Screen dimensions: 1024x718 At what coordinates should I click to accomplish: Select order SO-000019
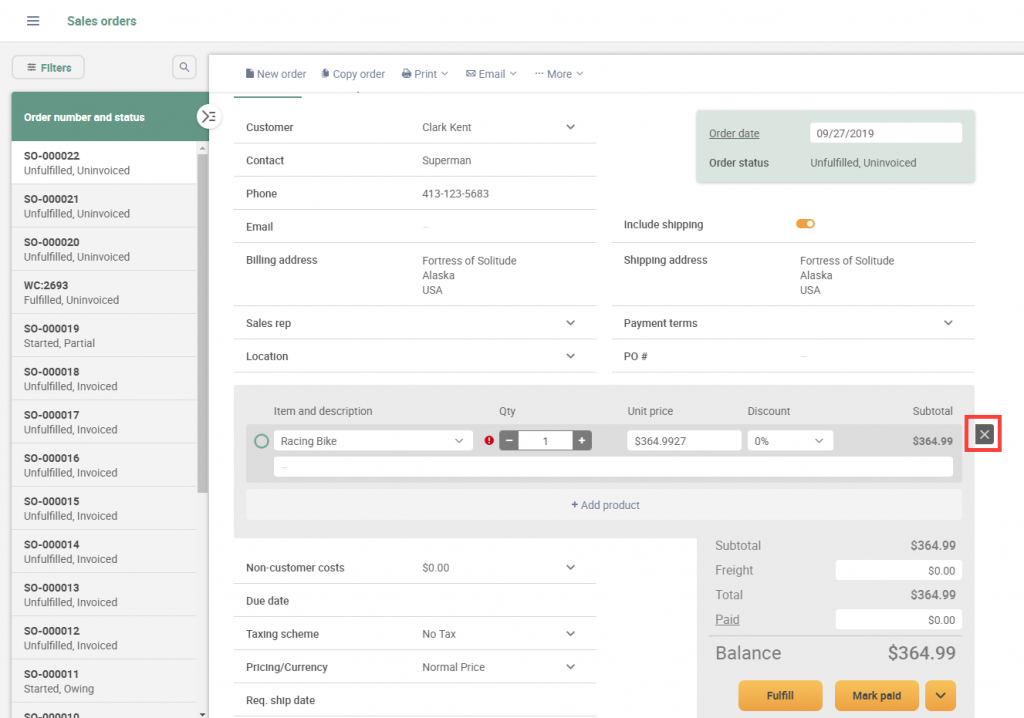pyautogui.click(x=104, y=335)
